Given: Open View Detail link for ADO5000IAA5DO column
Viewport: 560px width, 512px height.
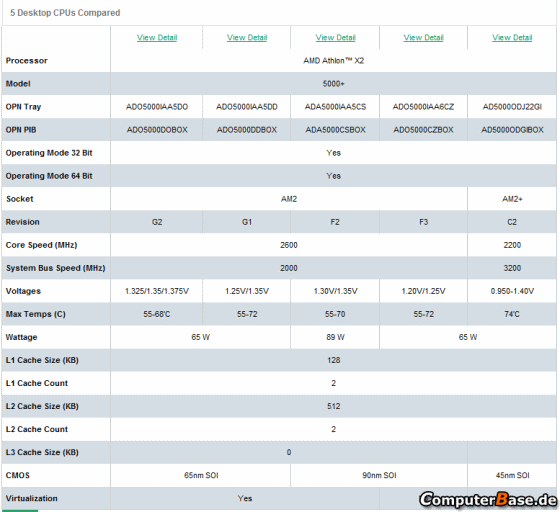Looking at the screenshot, I should click(157, 37).
